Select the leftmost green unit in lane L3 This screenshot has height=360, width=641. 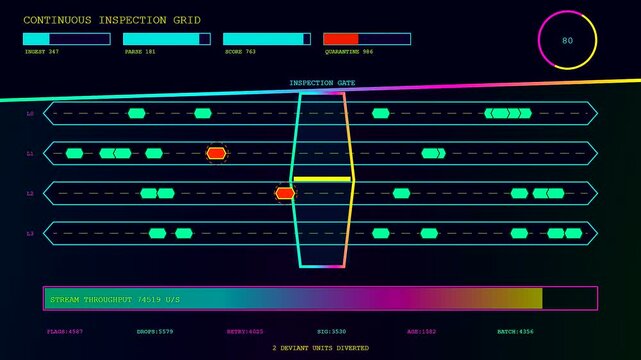(x=157, y=233)
